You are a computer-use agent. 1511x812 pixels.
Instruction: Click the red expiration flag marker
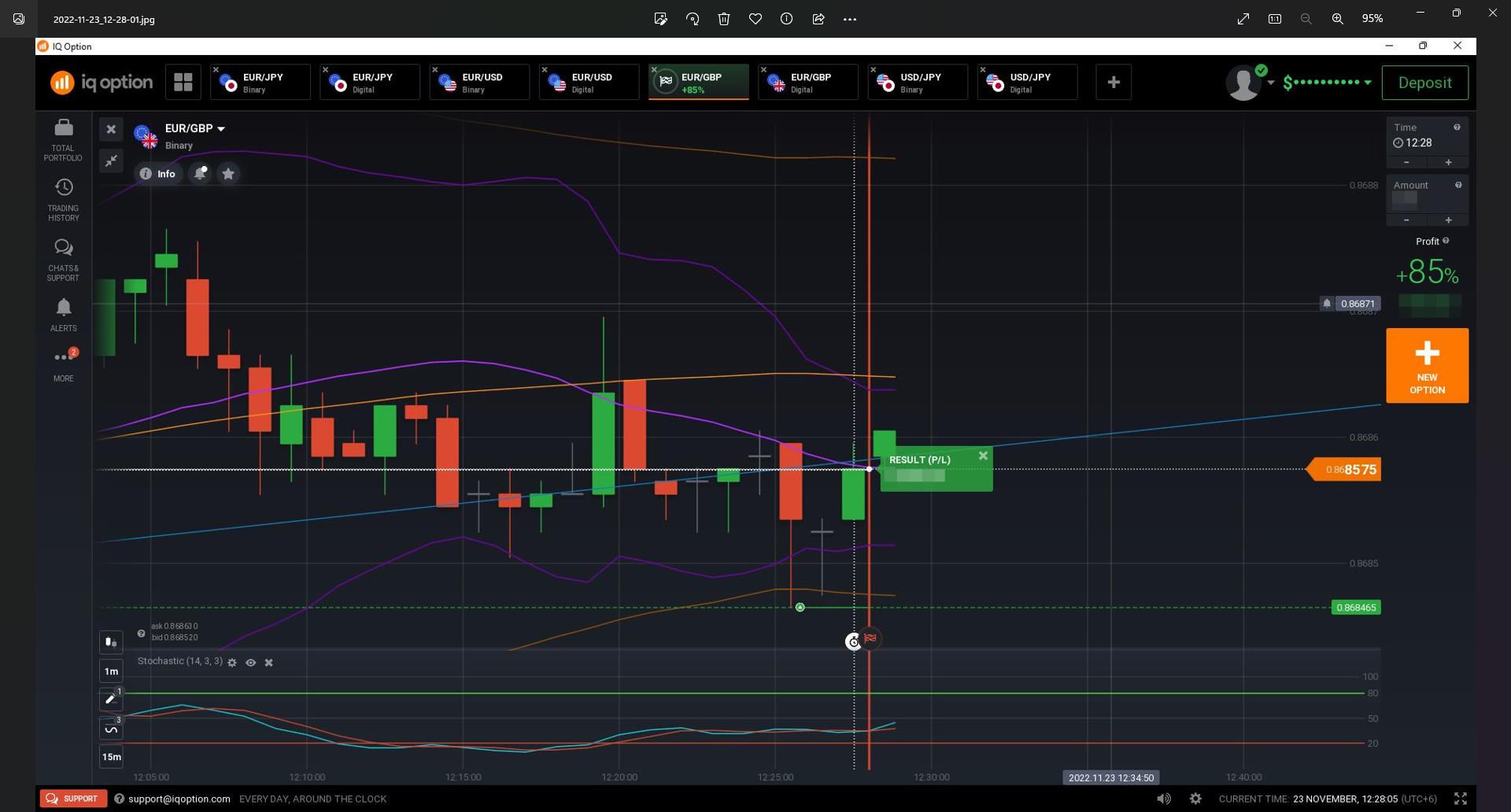coord(870,639)
